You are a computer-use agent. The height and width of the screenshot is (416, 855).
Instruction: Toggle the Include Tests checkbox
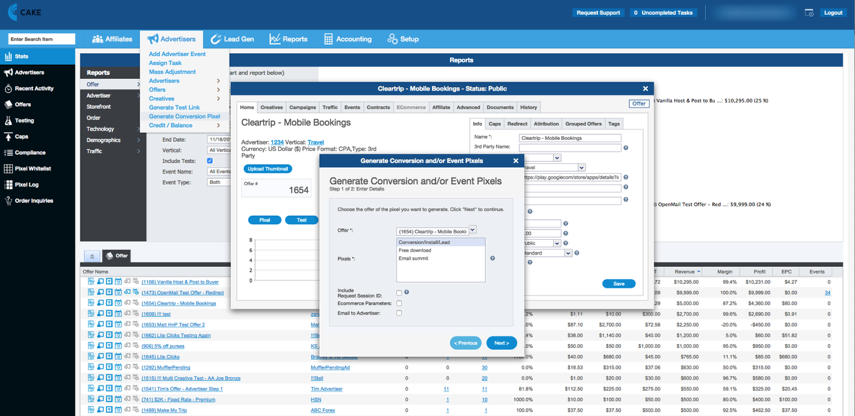tap(210, 161)
